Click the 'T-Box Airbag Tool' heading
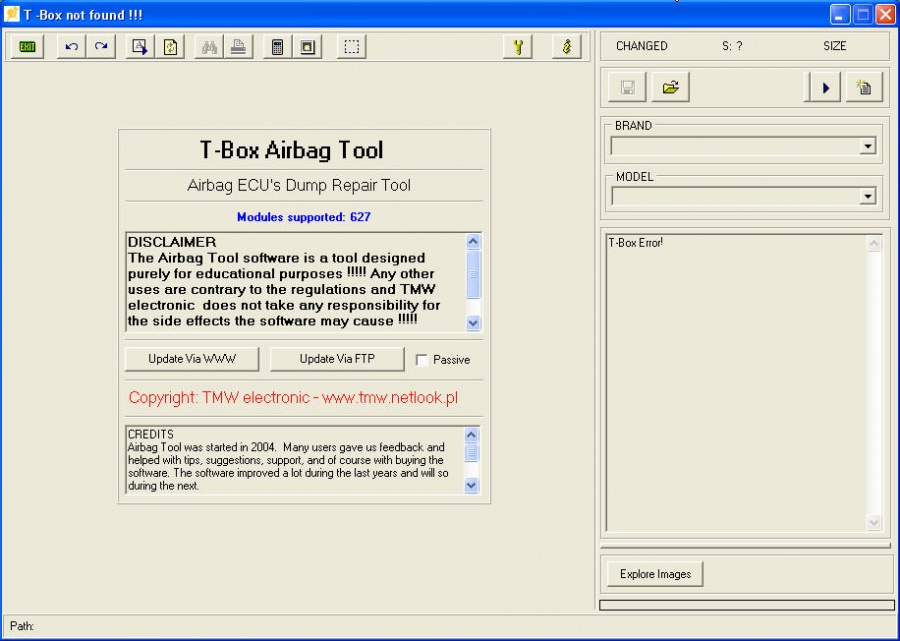The width and height of the screenshot is (900, 641). point(292,150)
